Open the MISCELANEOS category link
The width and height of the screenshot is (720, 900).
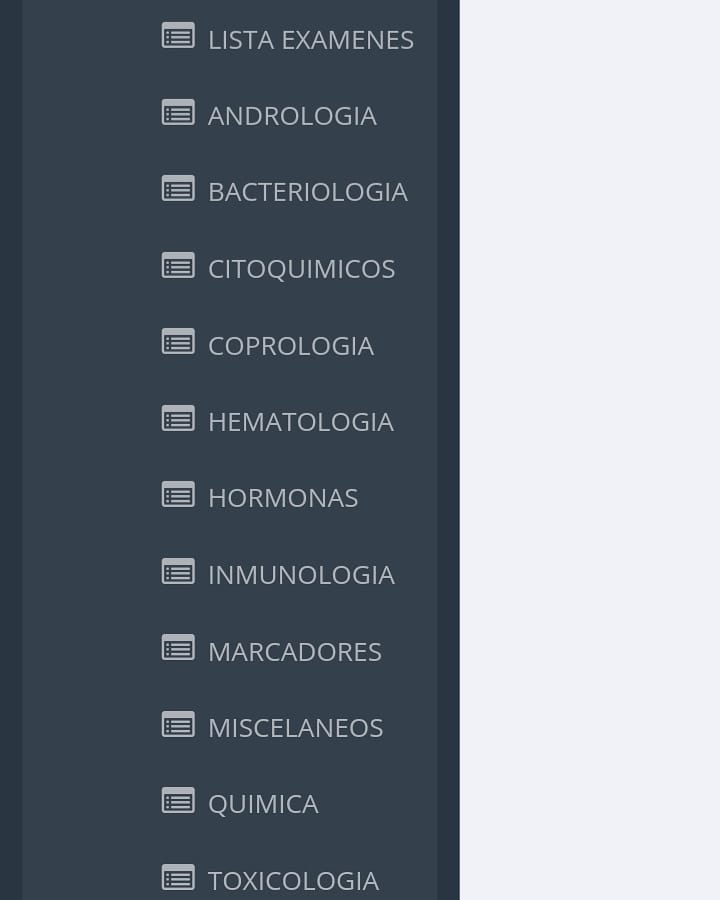click(x=295, y=728)
